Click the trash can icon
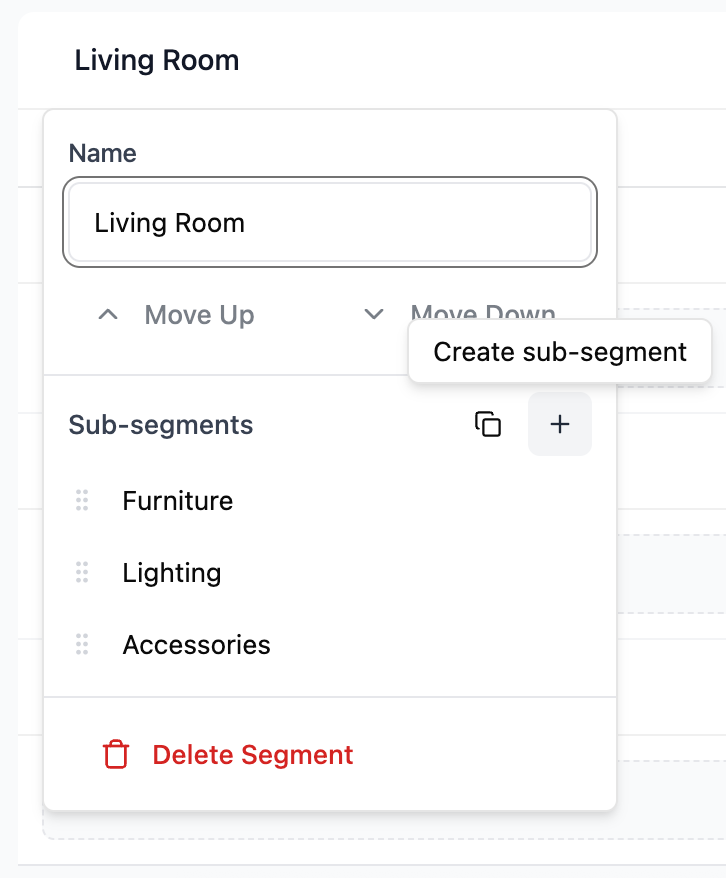This screenshot has width=726, height=878. (x=116, y=754)
